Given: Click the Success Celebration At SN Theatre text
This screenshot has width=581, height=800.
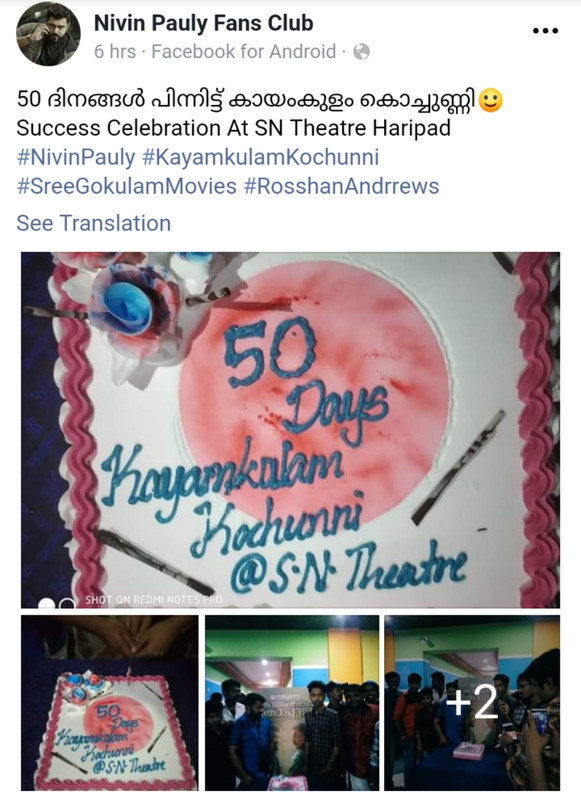Looking at the screenshot, I should [234, 128].
